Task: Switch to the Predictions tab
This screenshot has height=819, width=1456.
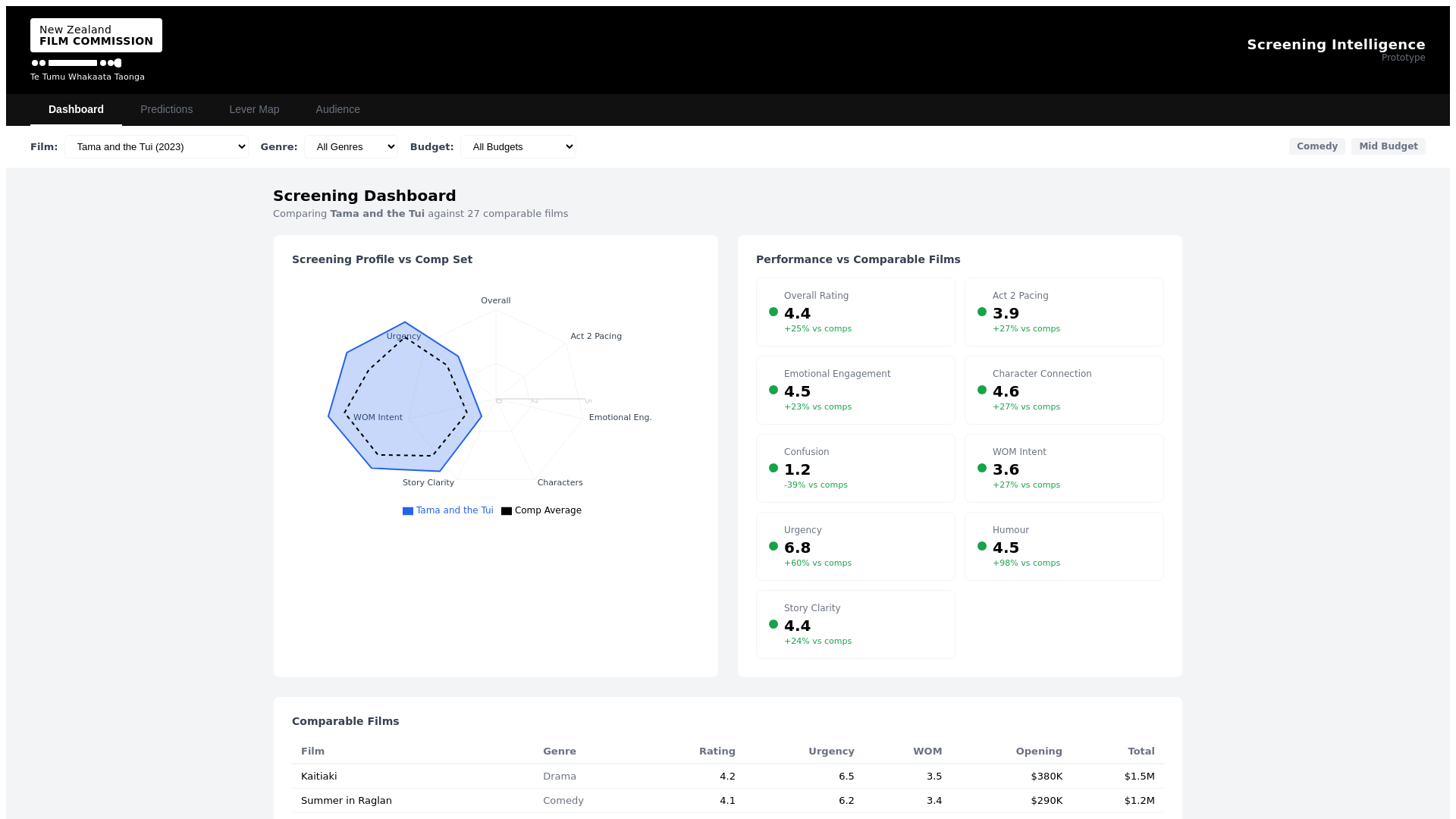Action: click(166, 109)
